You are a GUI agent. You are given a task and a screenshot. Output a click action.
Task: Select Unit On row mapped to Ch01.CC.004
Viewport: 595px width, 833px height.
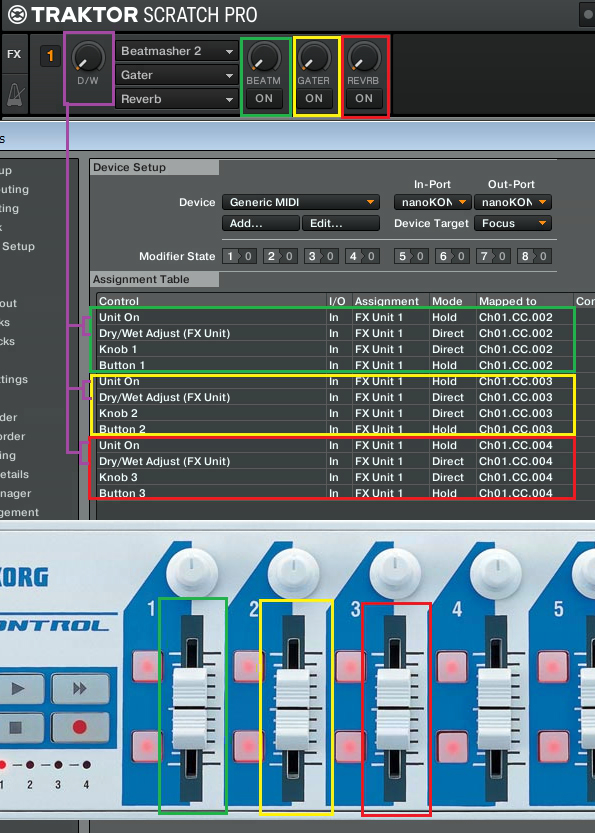pos(335,445)
